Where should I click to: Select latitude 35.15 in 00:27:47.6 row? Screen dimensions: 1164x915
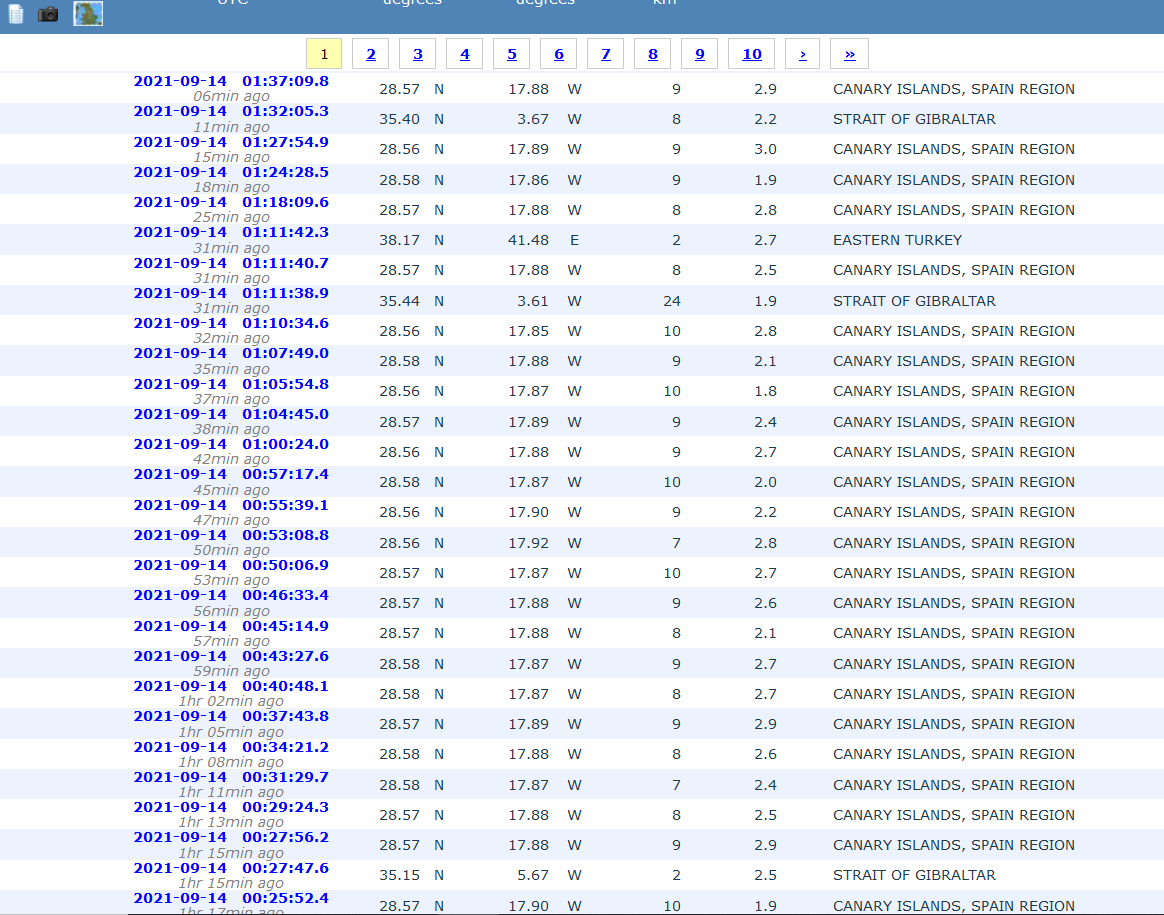399,876
